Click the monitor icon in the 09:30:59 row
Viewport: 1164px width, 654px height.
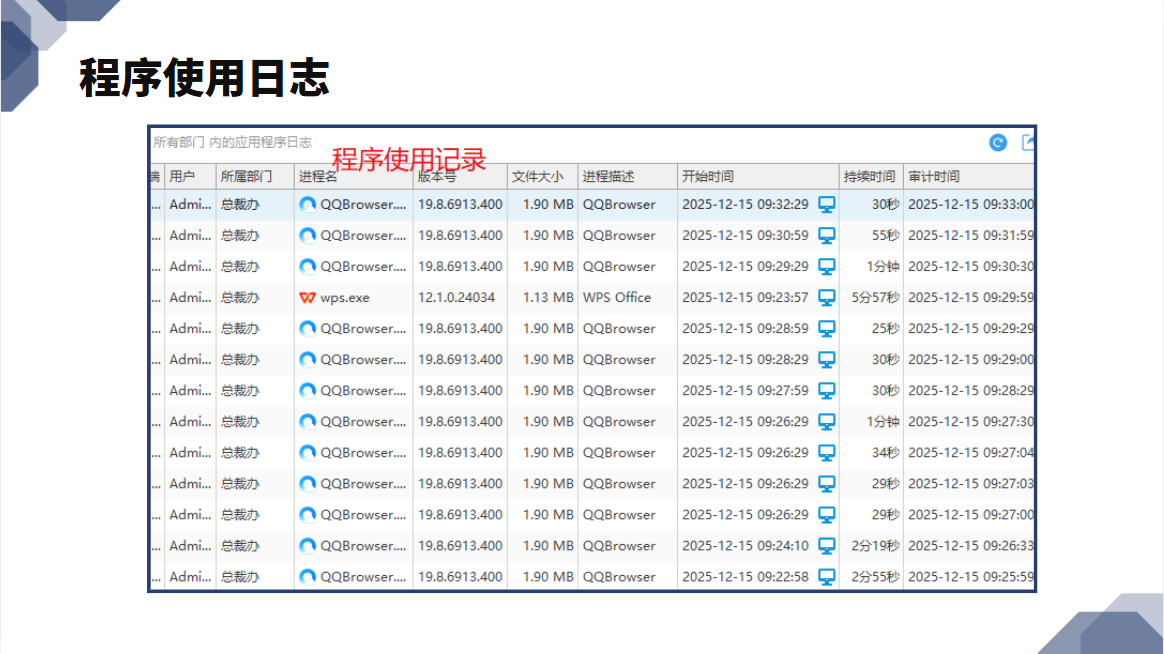point(826,236)
